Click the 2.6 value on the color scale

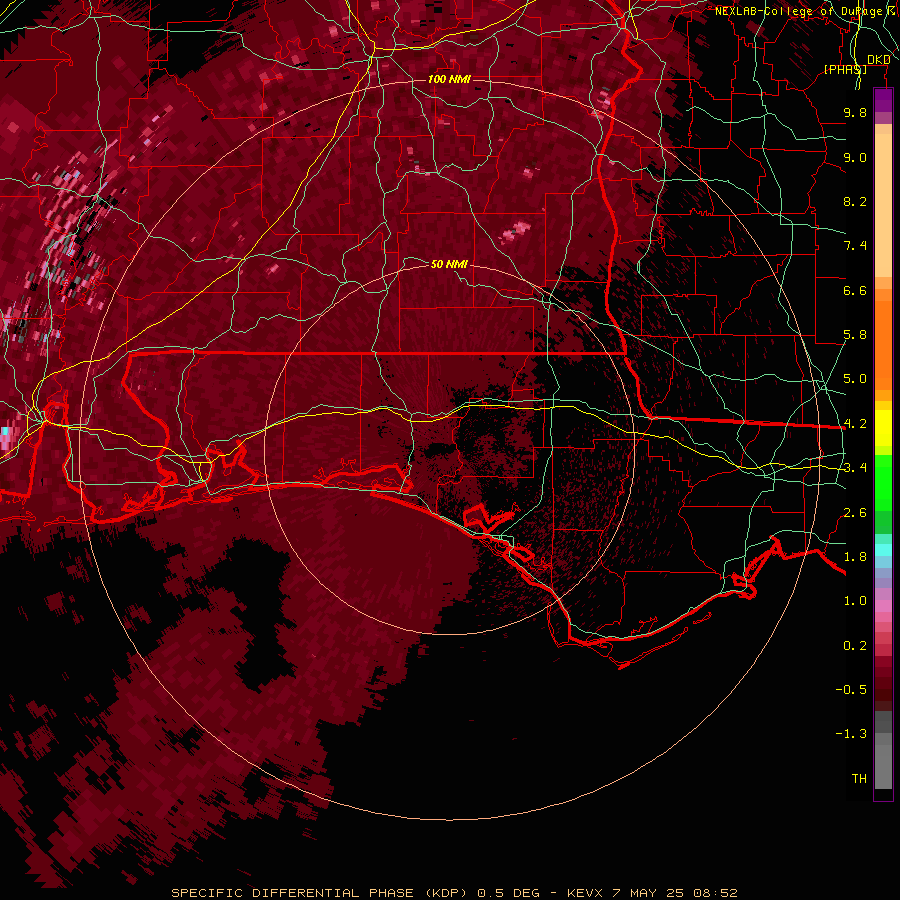[855, 513]
